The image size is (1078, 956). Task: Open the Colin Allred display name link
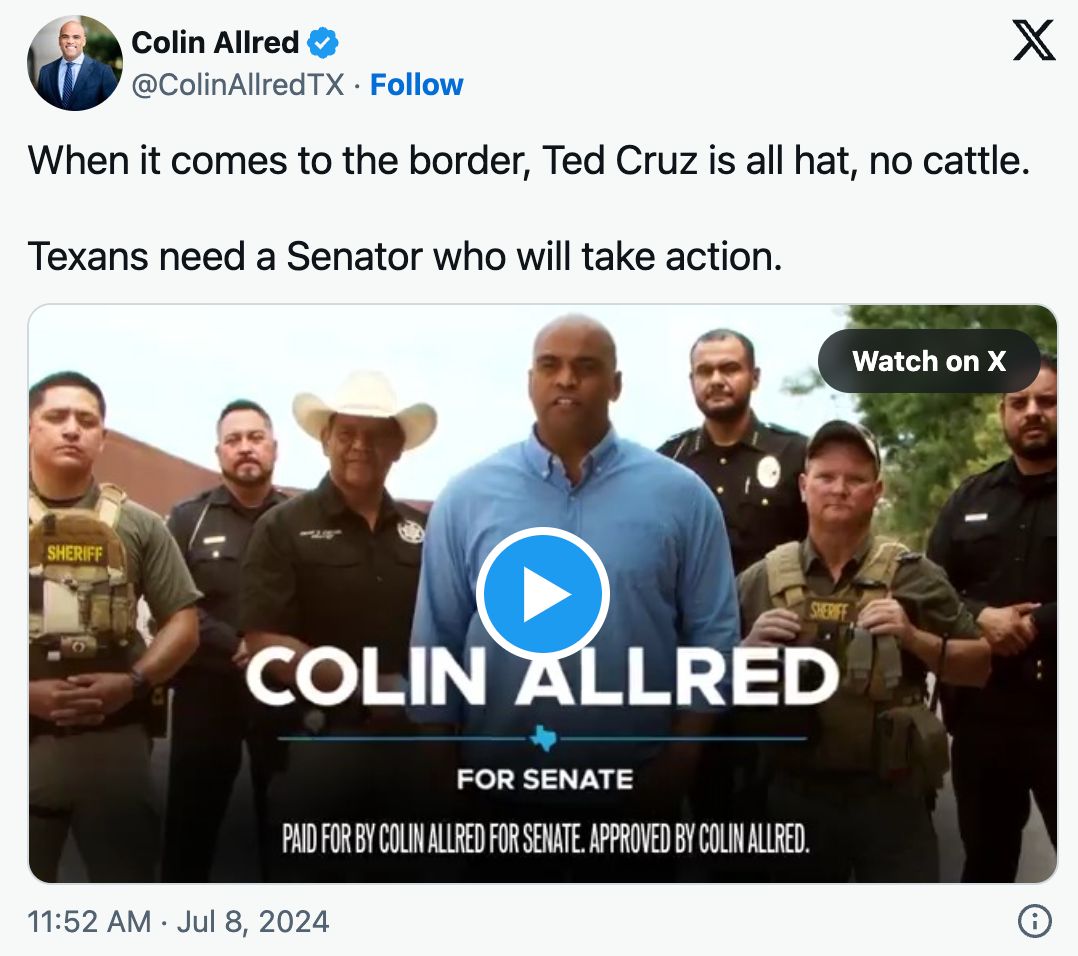[x=216, y=42]
